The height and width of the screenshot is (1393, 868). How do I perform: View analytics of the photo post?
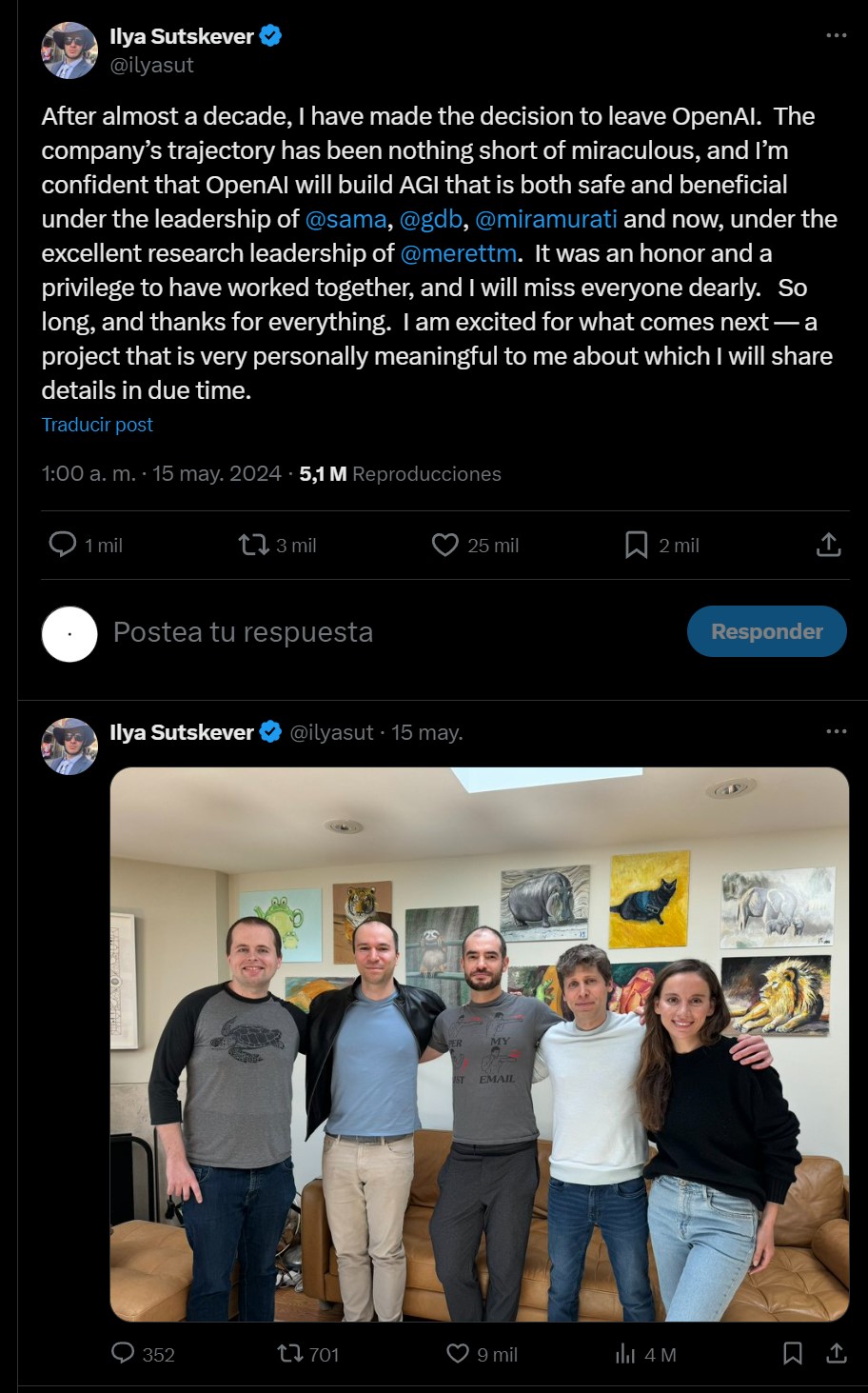pos(625,1353)
